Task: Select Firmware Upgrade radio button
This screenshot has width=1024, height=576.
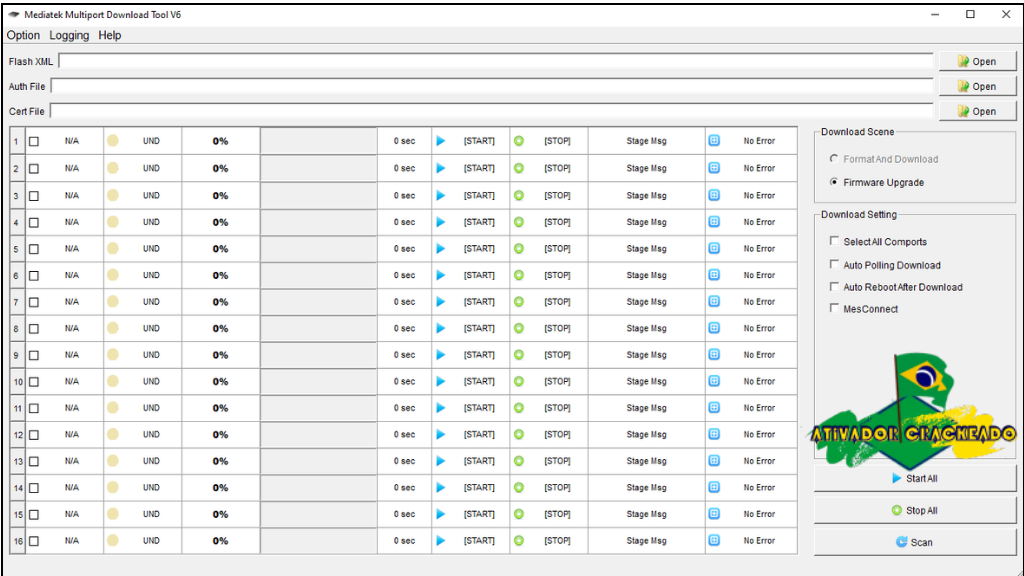Action: point(834,182)
